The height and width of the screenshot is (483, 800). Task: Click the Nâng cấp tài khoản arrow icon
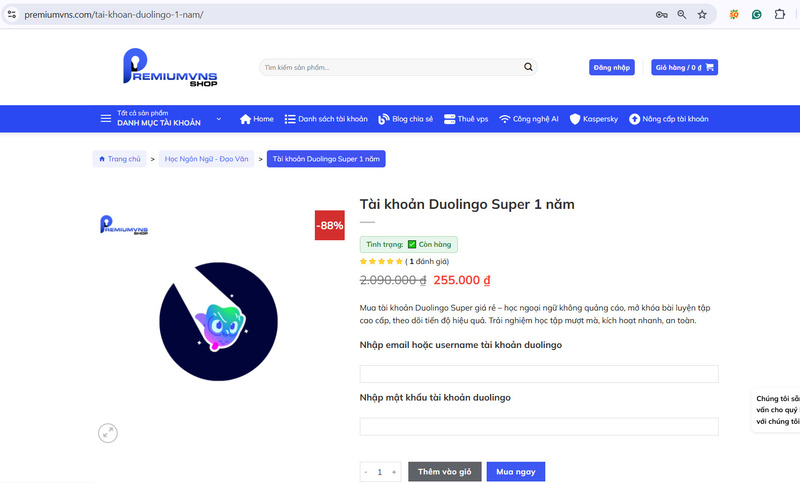tap(634, 119)
